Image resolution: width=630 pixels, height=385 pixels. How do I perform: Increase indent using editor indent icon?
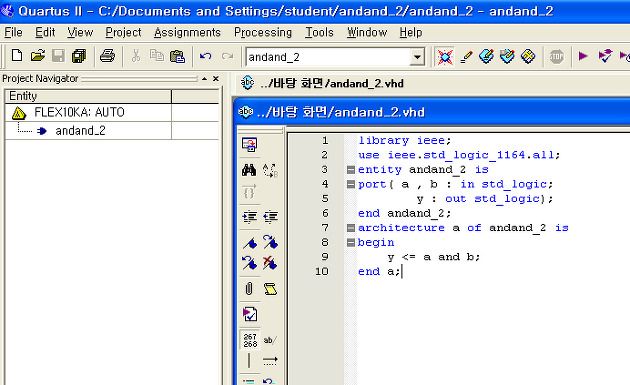[250, 217]
